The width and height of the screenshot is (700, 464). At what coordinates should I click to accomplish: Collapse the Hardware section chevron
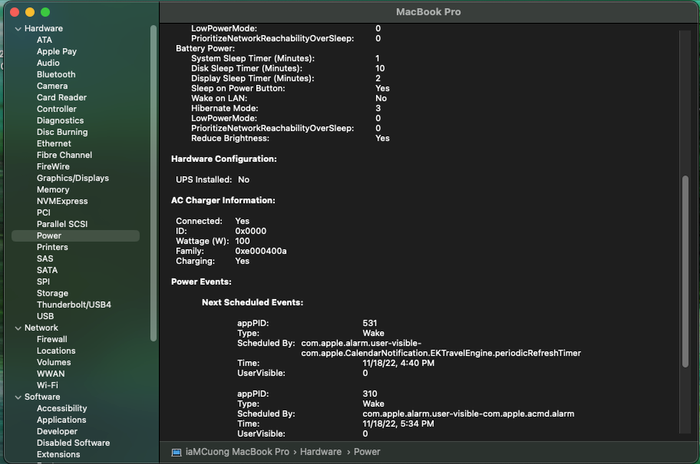click(x=18, y=29)
